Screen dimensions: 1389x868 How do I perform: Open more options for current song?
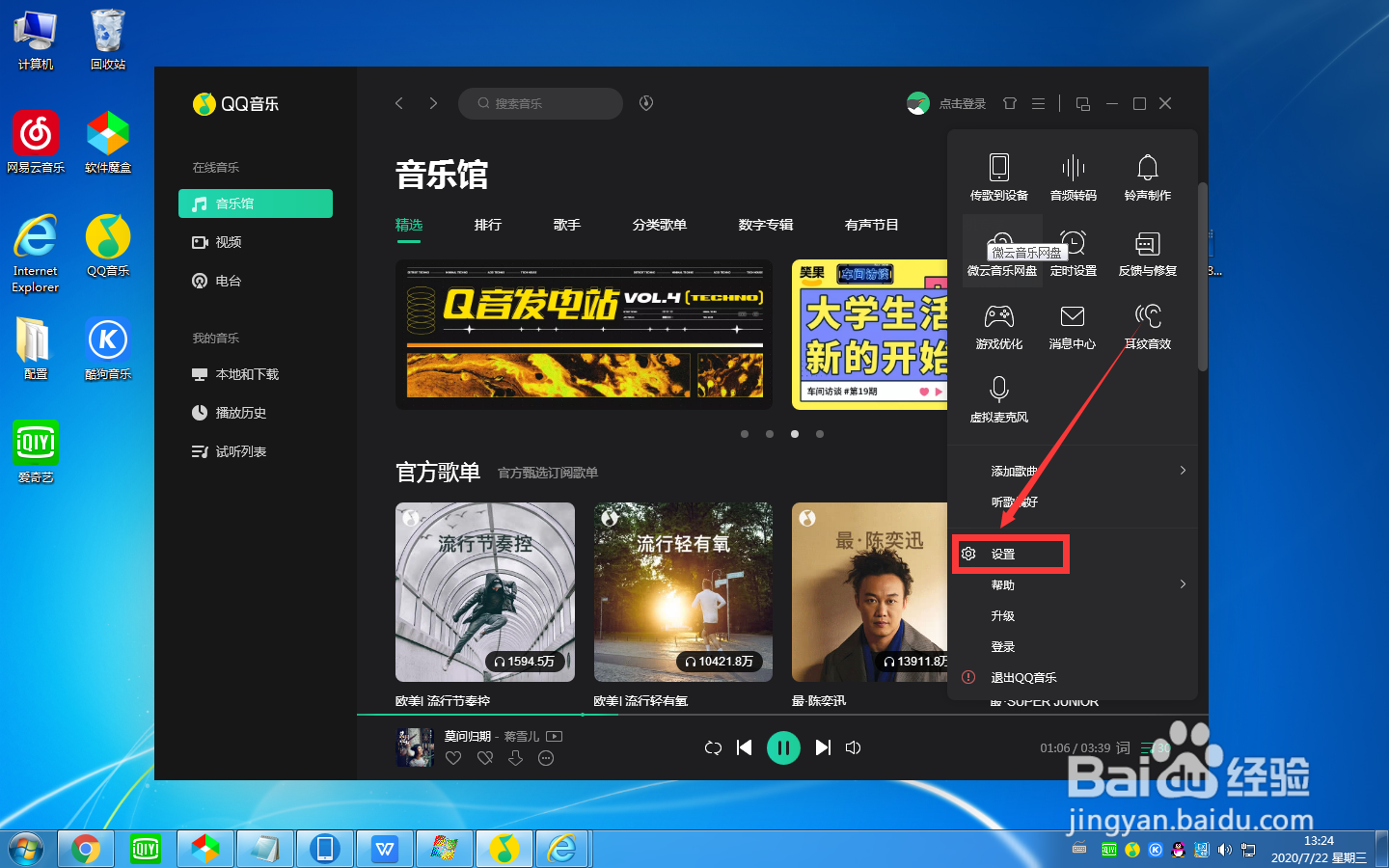546,758
